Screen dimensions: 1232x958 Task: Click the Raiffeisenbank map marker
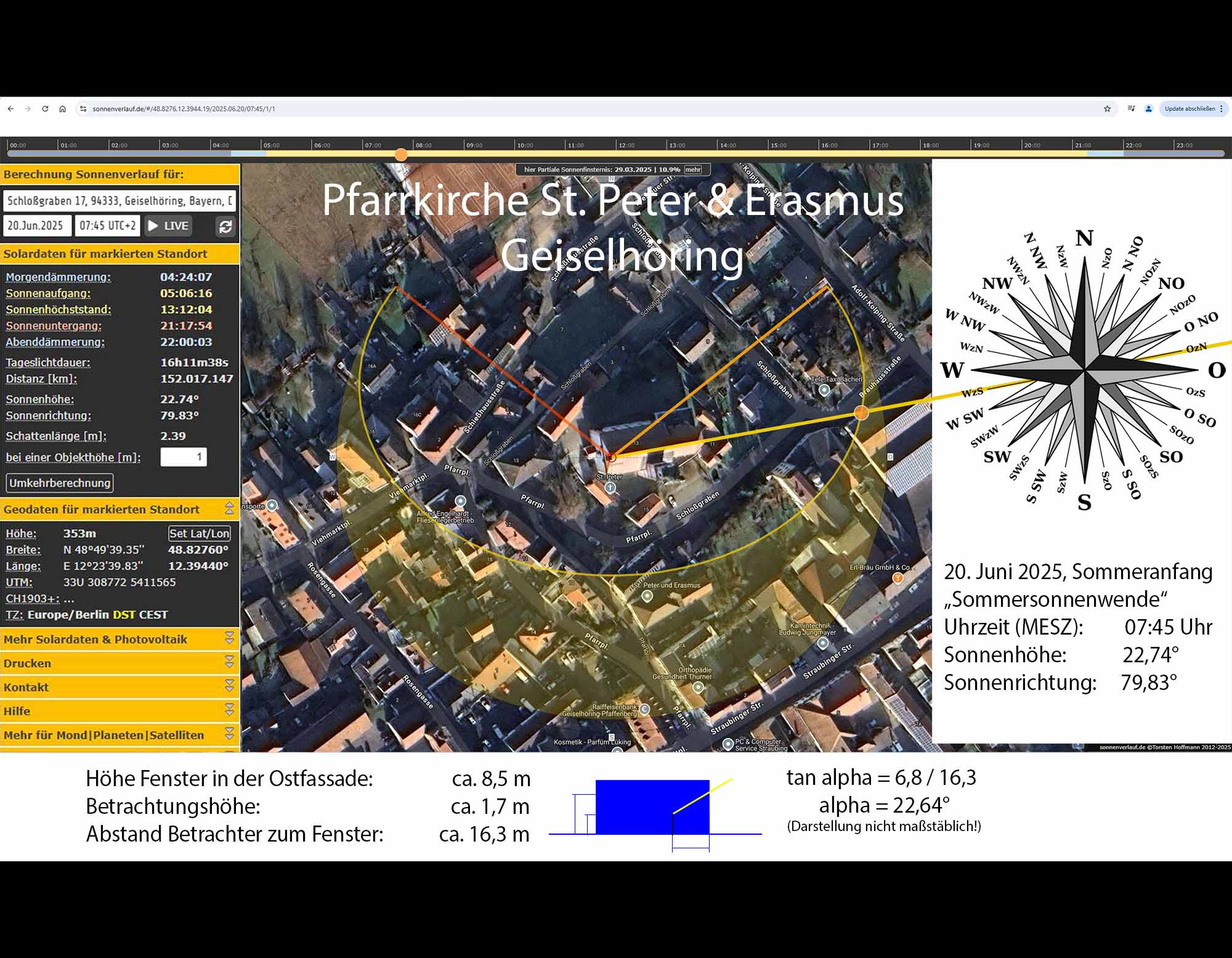coord(644,709)
